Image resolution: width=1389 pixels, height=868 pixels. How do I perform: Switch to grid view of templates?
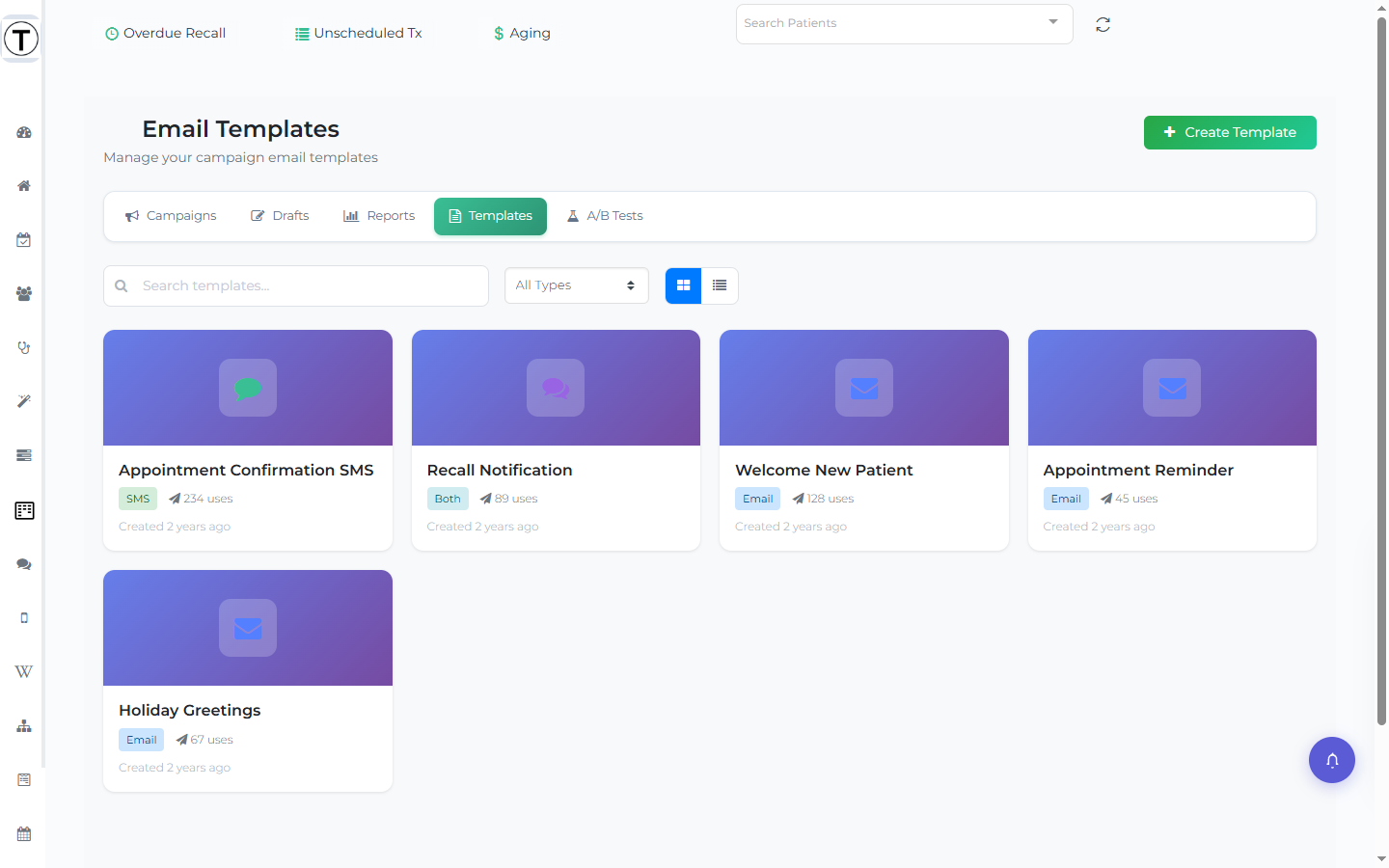pos(684,285)
